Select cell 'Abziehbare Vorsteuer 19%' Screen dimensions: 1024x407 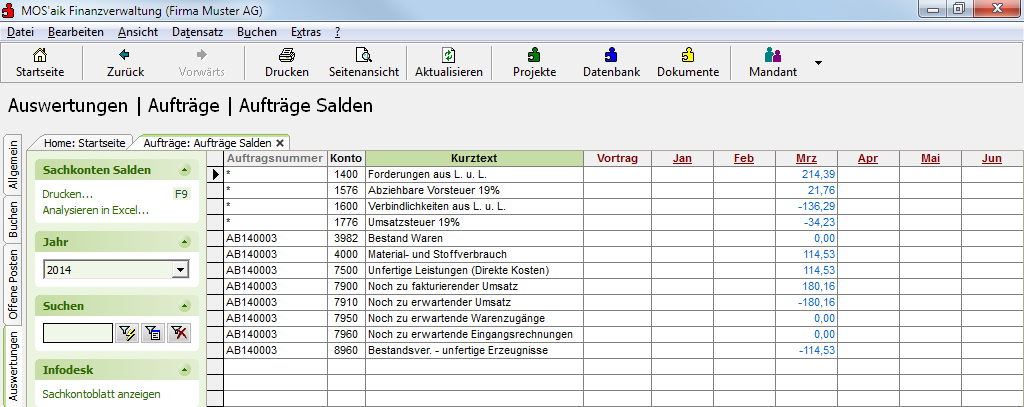point(474,190)
